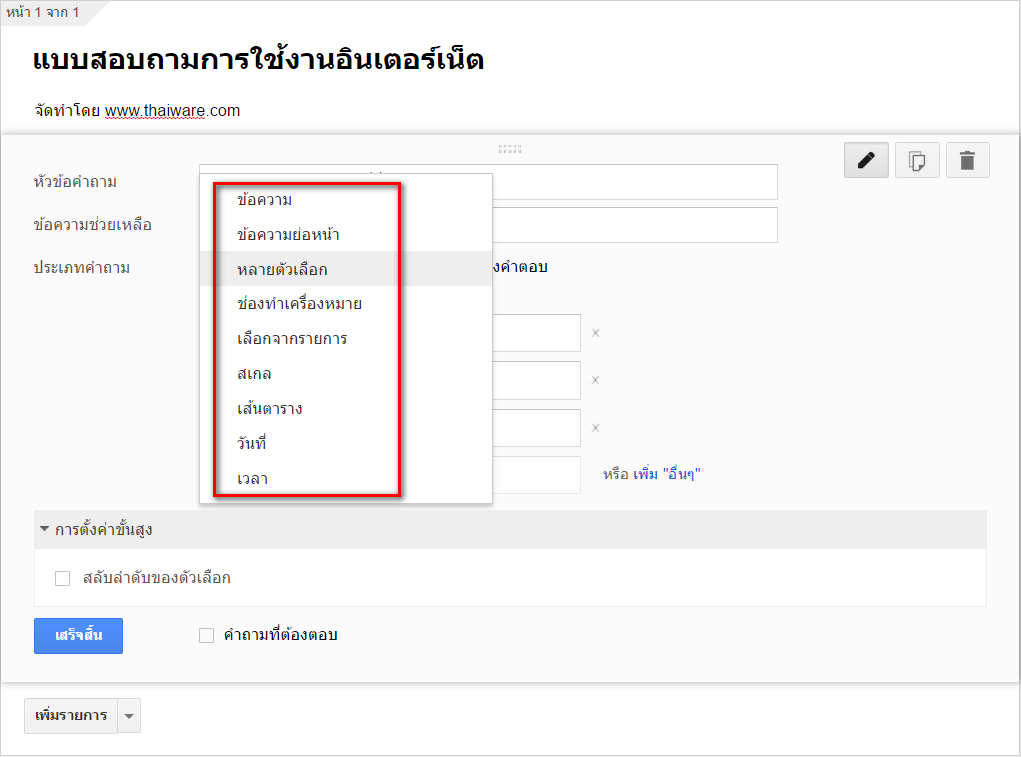The image size is (1021, 757).
Task: Choose ข้อความย่อหน้า question type
Action: pyautogui.click(x=288, y=235)
